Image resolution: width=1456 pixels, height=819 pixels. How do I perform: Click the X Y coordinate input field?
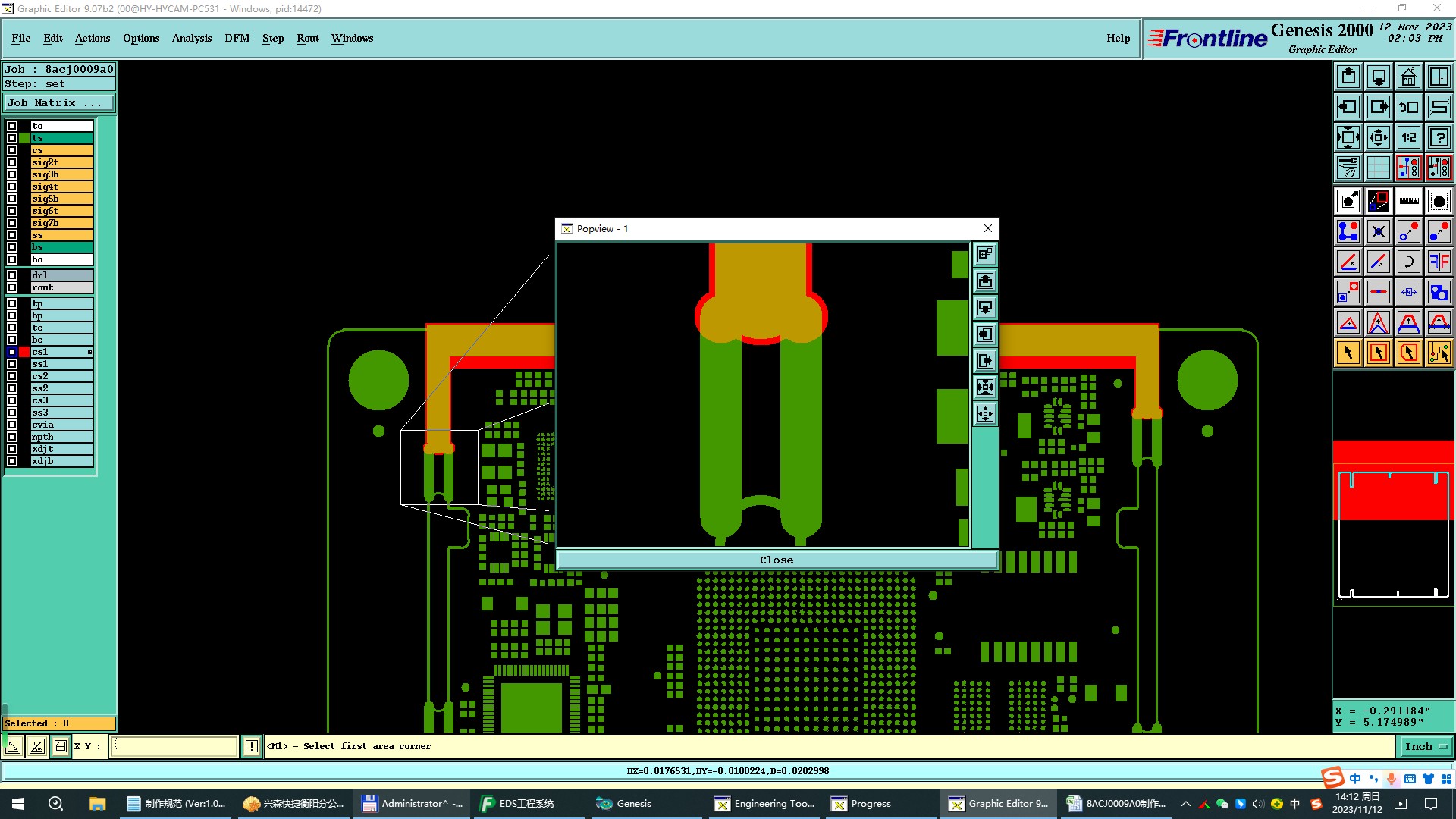point(174,746)
